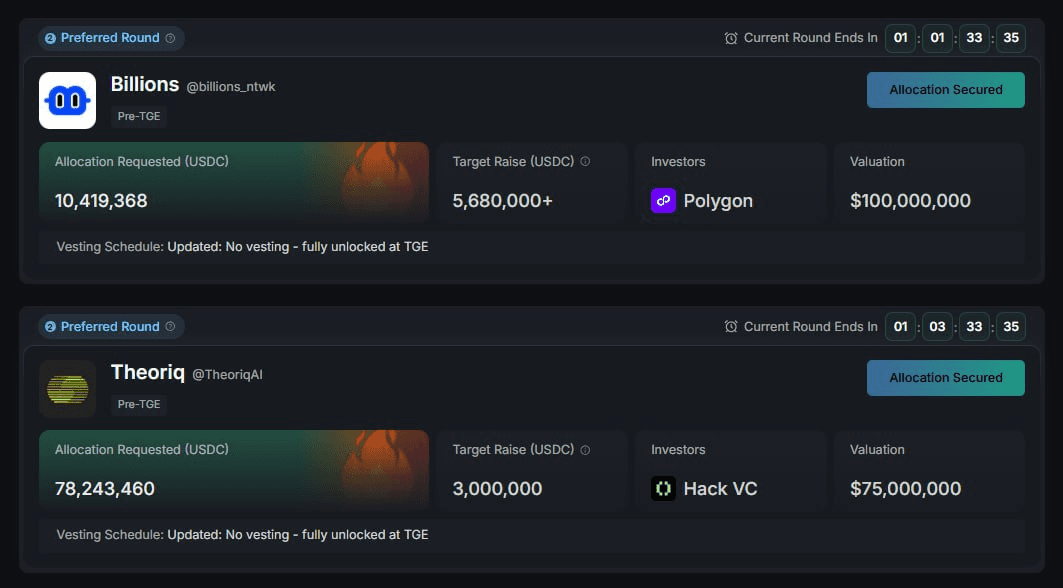Click Theoriq vesting schedule text
Viewport: 1063px width, 588px height.
(242, 534)
